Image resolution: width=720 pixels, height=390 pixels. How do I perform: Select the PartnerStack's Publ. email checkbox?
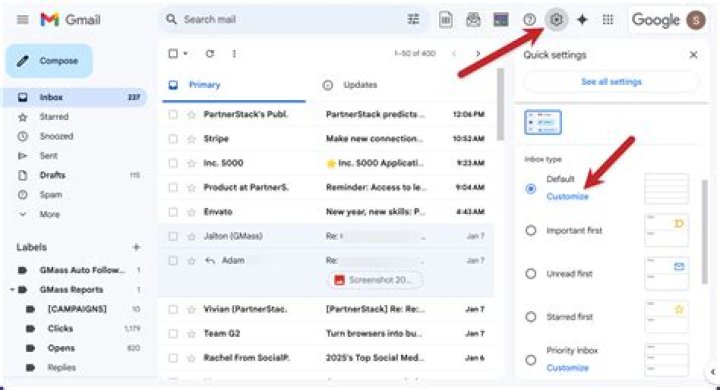[173, 114]
